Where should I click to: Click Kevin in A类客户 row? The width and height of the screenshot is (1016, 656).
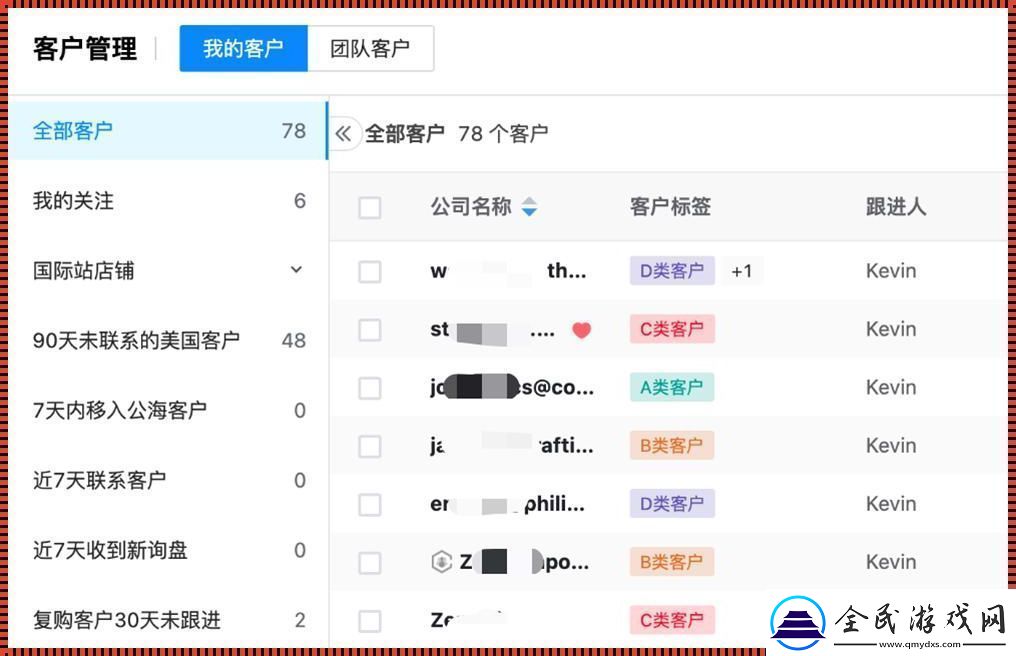[x=891, y=388]
